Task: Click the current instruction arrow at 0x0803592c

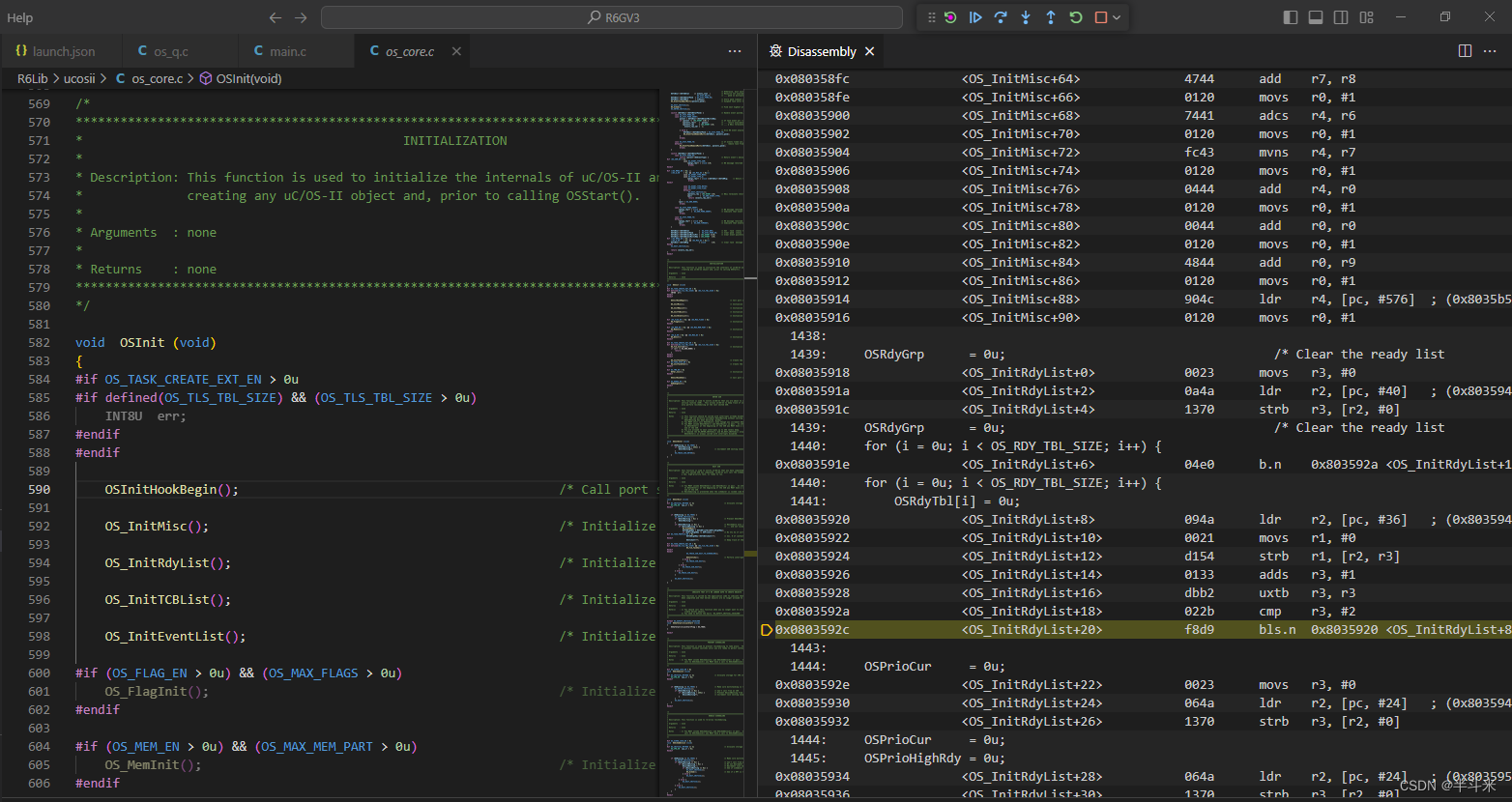Action: tap(767, 629)
